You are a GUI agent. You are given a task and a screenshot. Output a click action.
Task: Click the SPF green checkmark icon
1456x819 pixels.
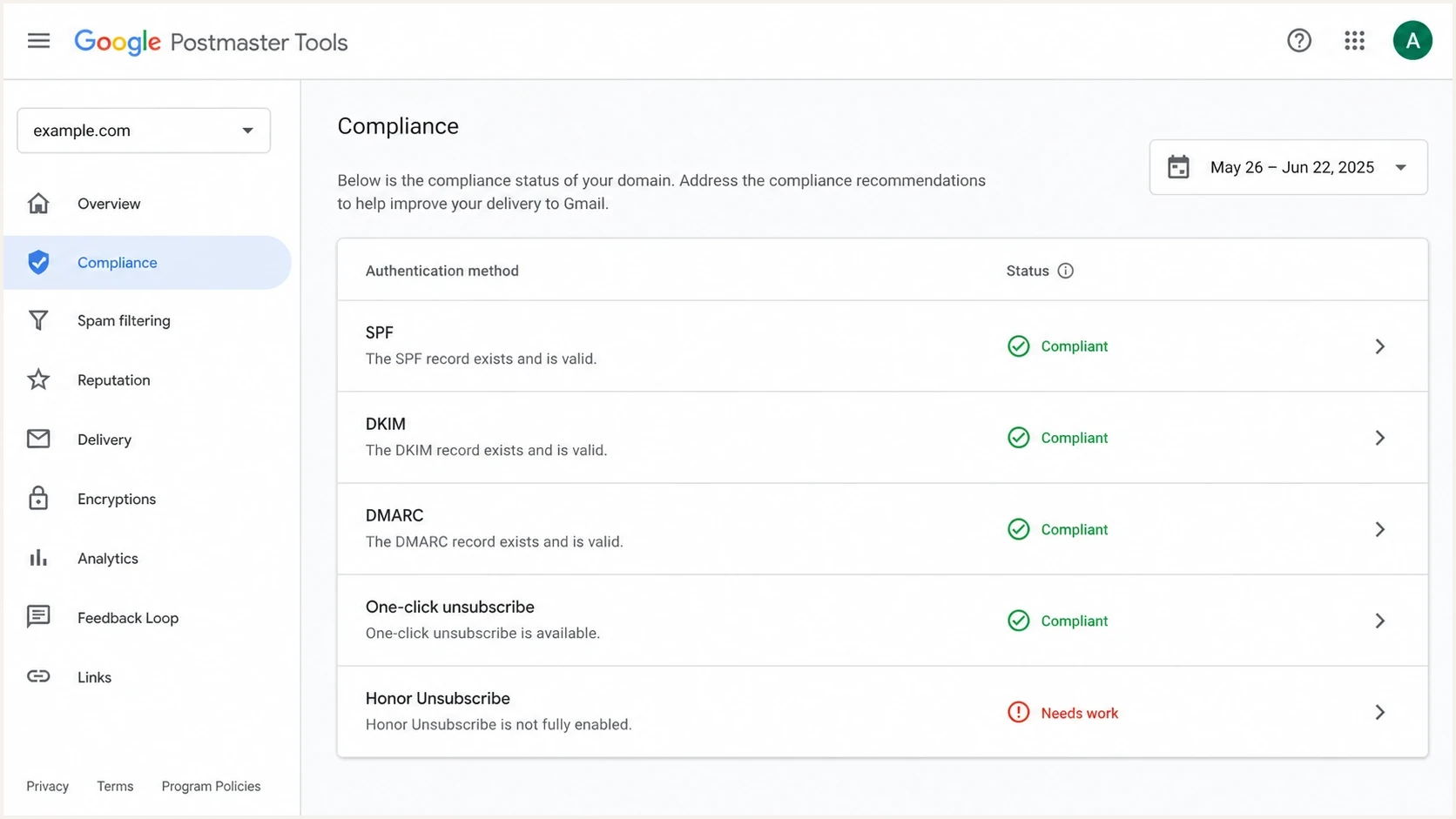(1018, 346)
